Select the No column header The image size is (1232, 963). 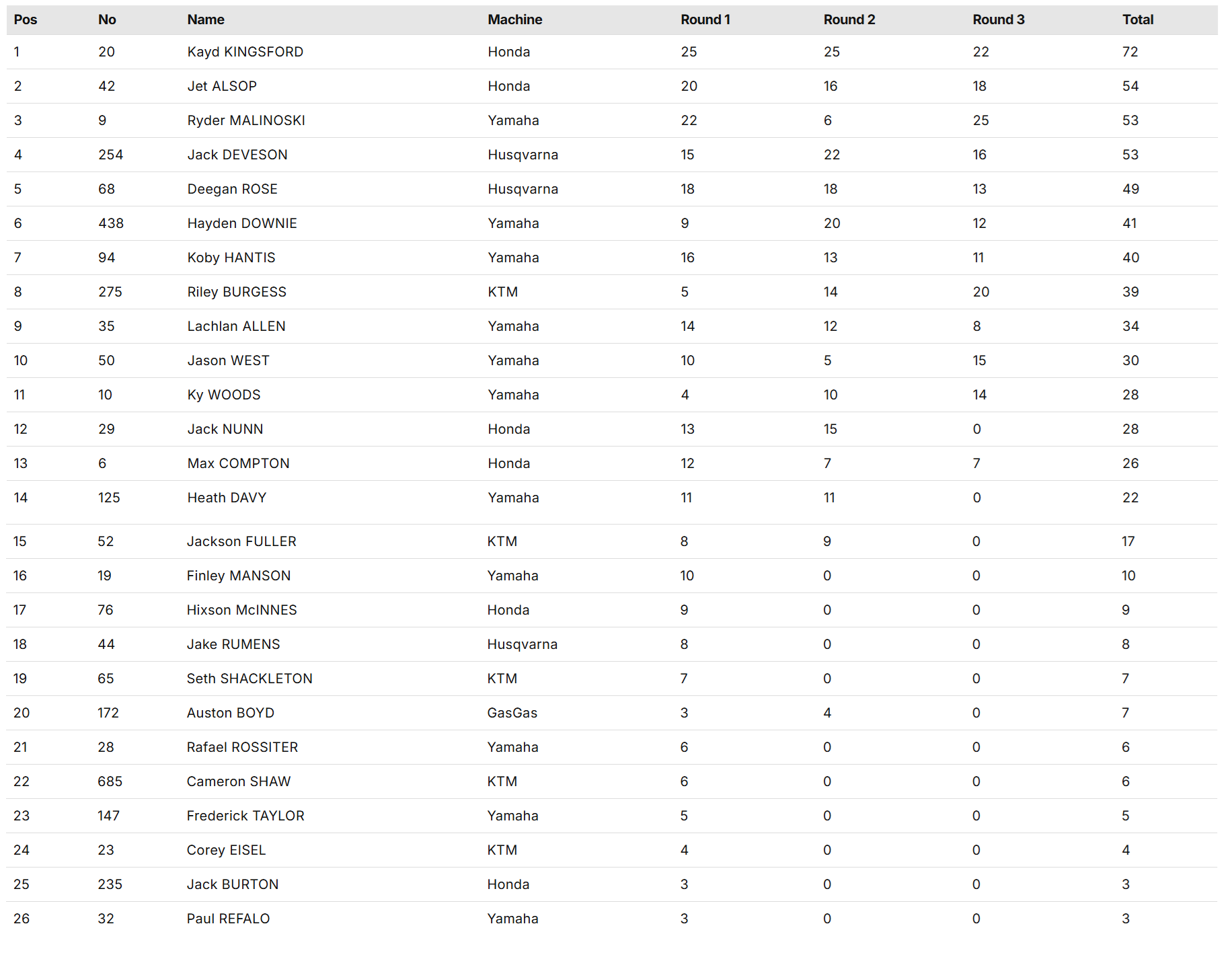[107, 20]
